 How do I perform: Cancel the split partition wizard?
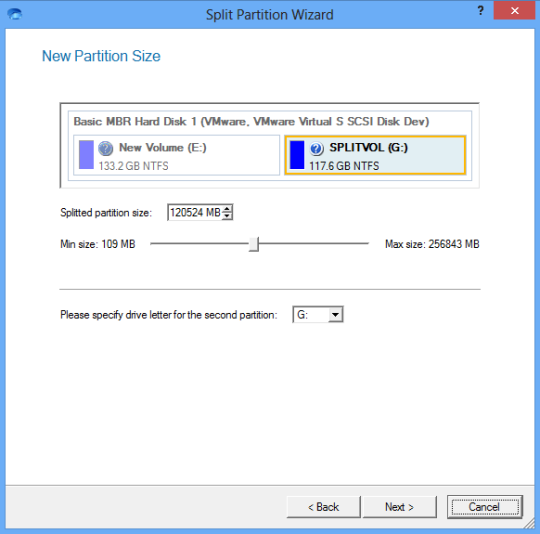[x=485, y=507]
